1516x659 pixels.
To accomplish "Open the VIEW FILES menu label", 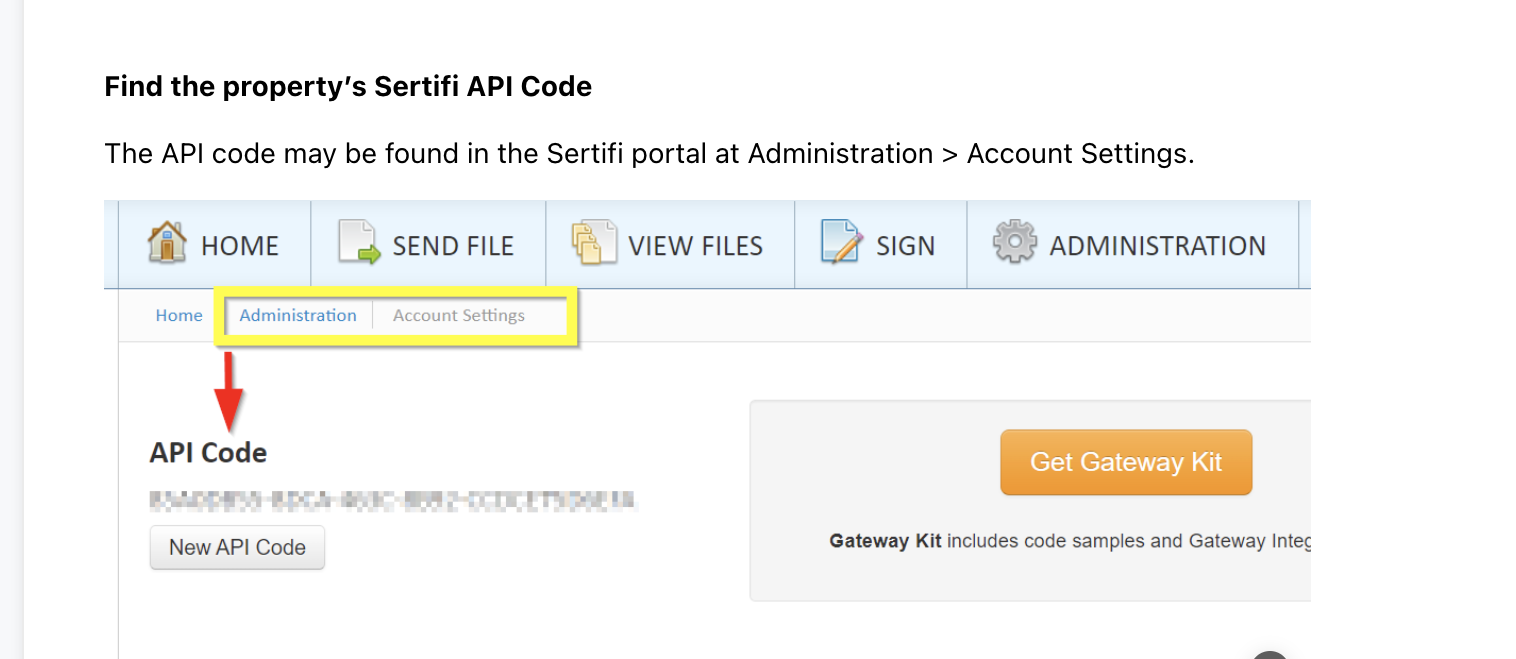I will (x=695, y=246).
